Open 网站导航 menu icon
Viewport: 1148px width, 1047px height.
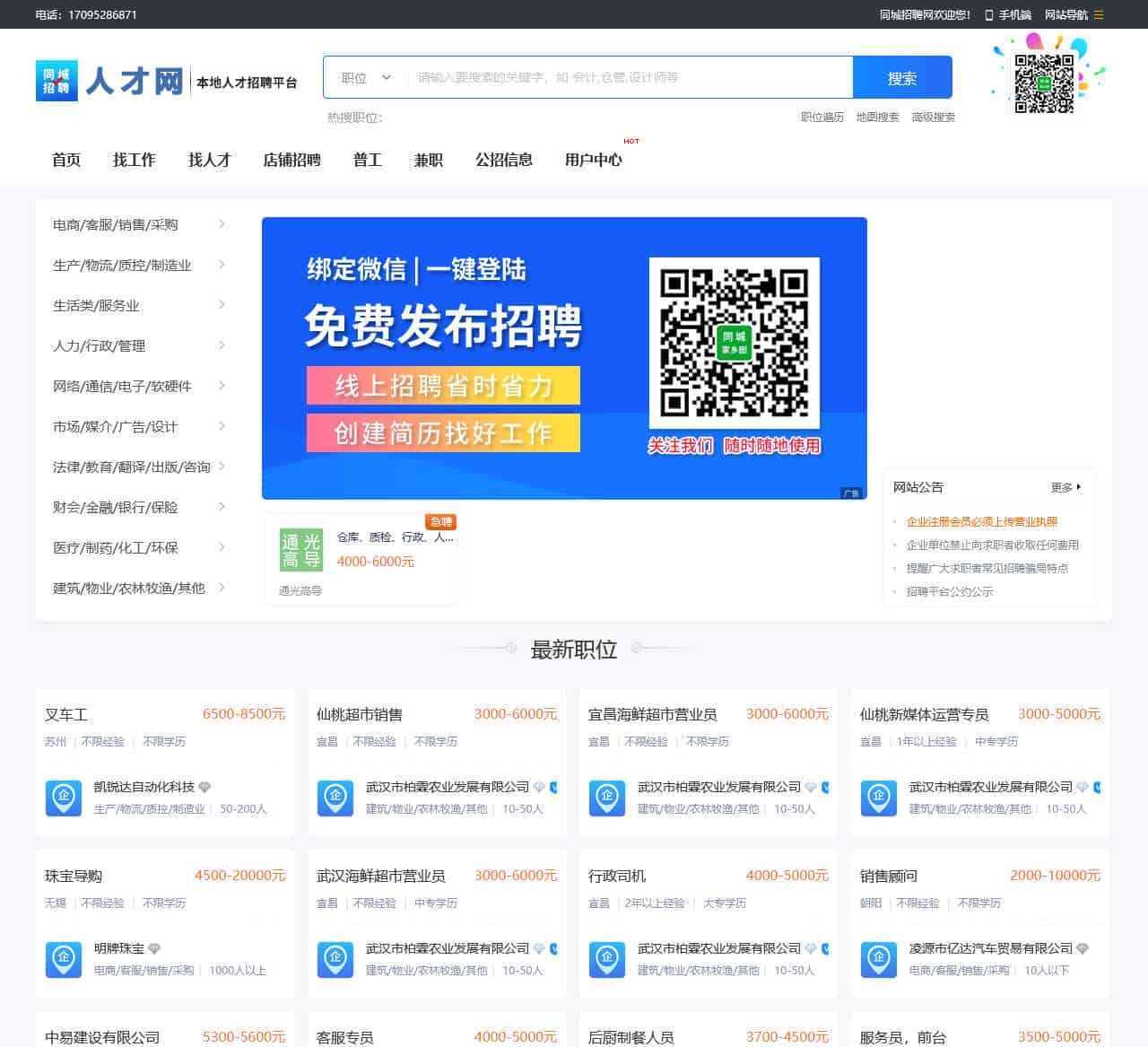coord(1099,14)
